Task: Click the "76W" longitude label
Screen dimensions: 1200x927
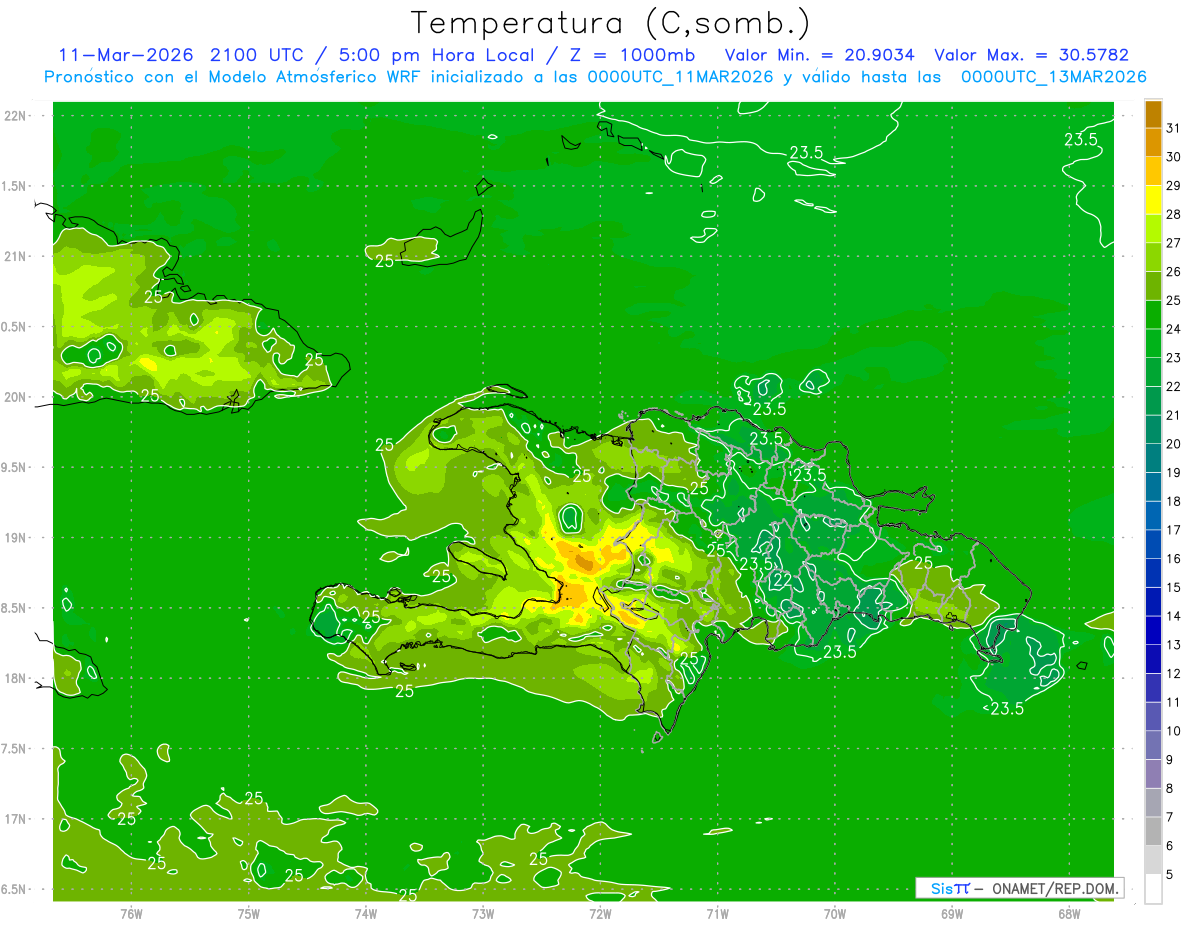Action: (x=131, y=914)
